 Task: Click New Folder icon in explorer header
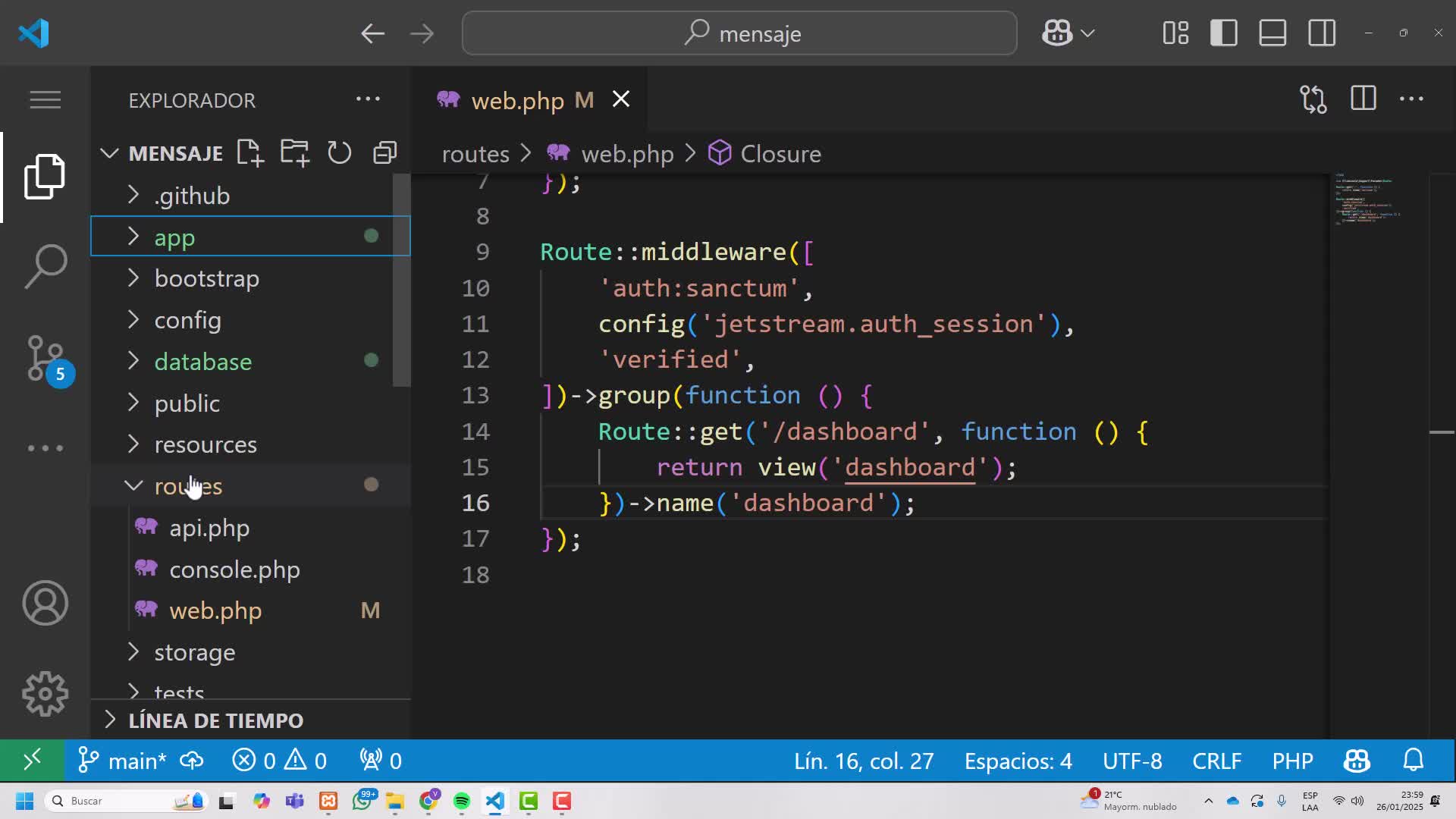coord(294,153)
